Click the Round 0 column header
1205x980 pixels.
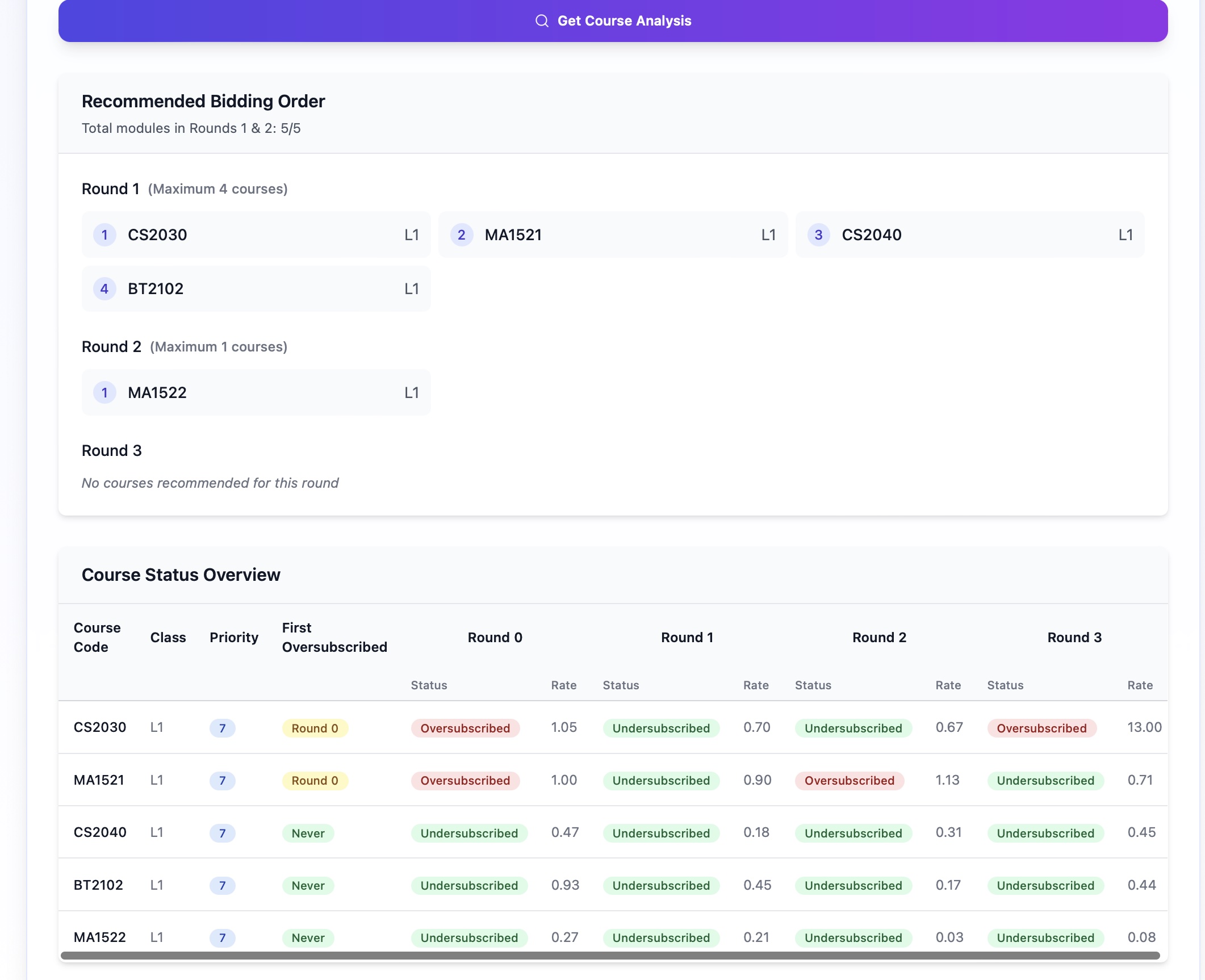click(495, 637)
